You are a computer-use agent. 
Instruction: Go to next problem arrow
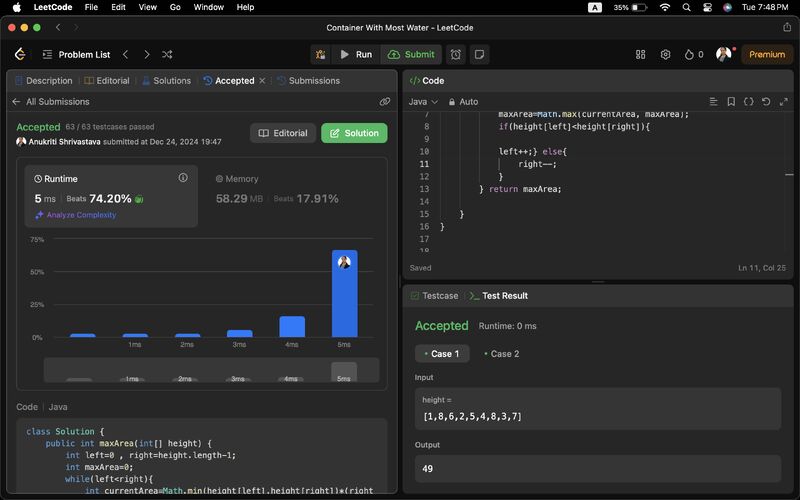(147, 54)
